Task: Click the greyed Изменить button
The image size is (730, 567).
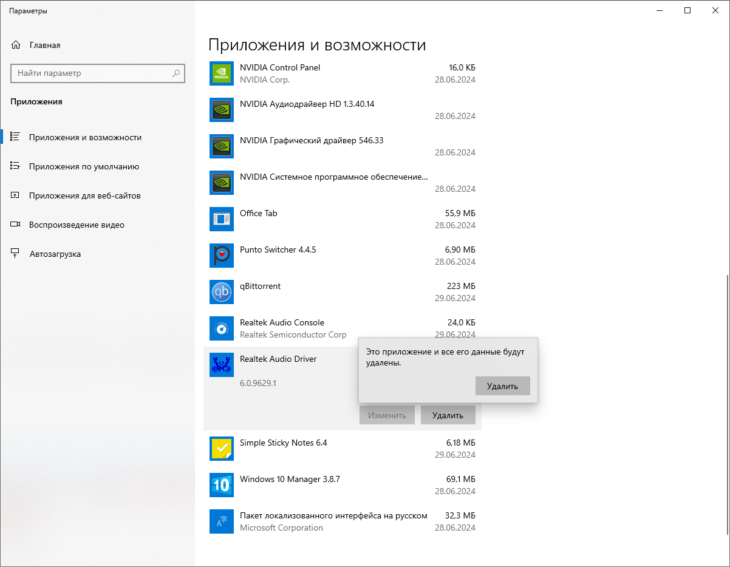Action: pyautogui.click(x=387, y=415)
